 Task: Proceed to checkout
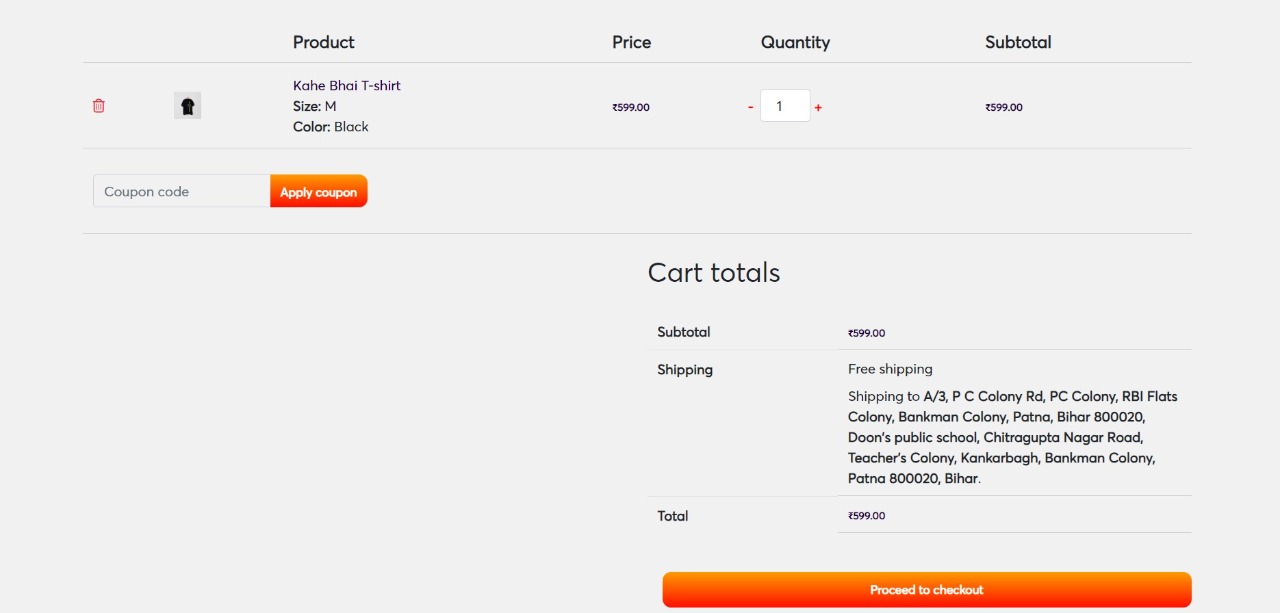(x=926, y=590)
